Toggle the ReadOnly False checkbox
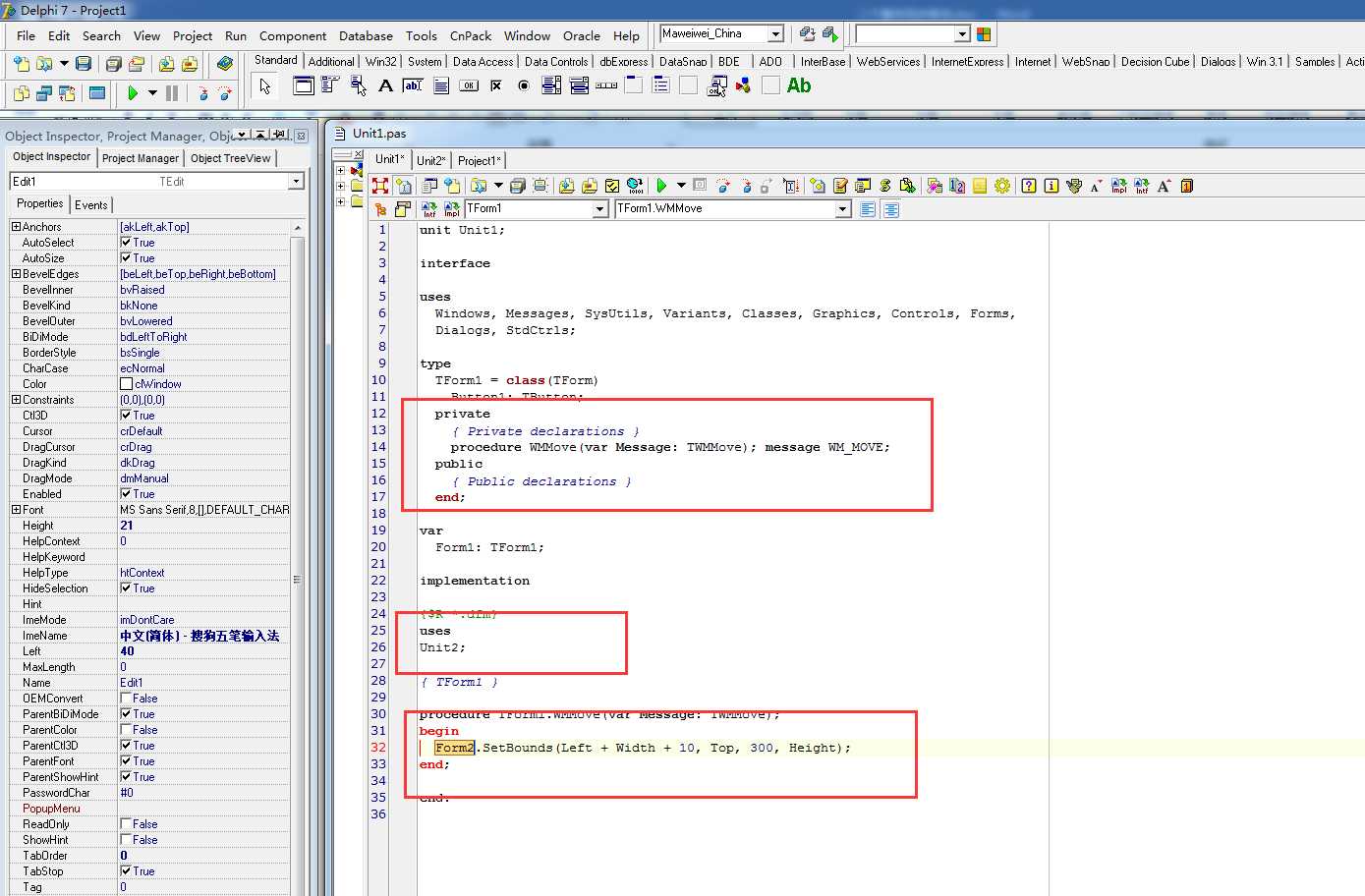Screen dimensions: 1365x896 (126, 824)
